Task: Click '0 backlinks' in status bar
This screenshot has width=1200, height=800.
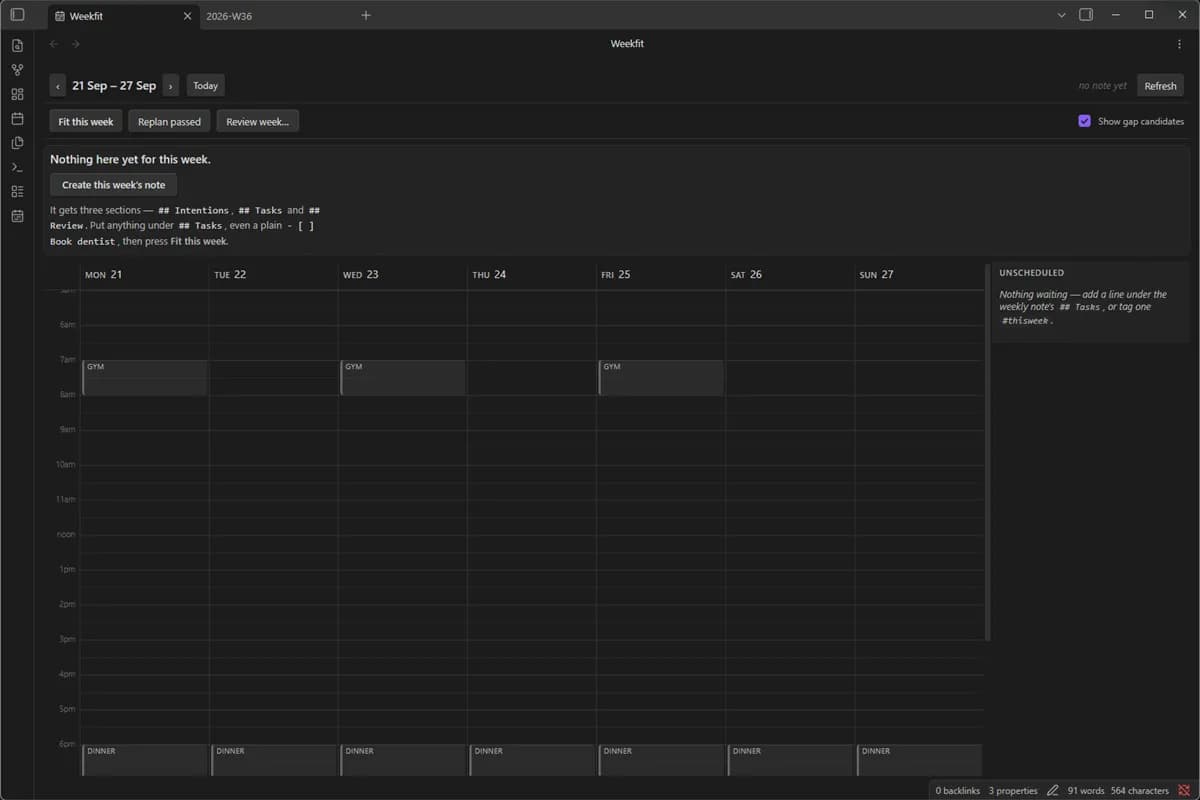Action: point(957,790)
